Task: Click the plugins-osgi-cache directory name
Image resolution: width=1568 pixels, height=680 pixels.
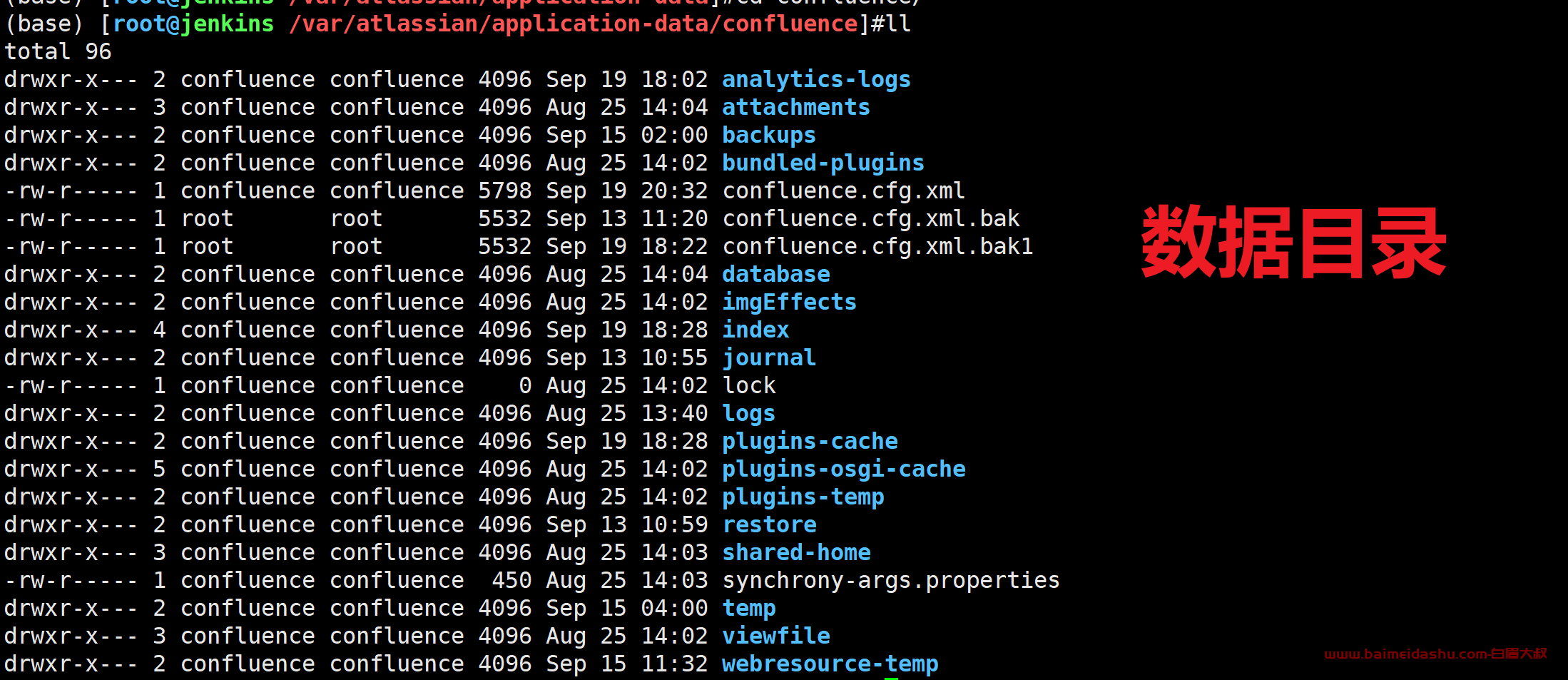Action: click(844, 470)
